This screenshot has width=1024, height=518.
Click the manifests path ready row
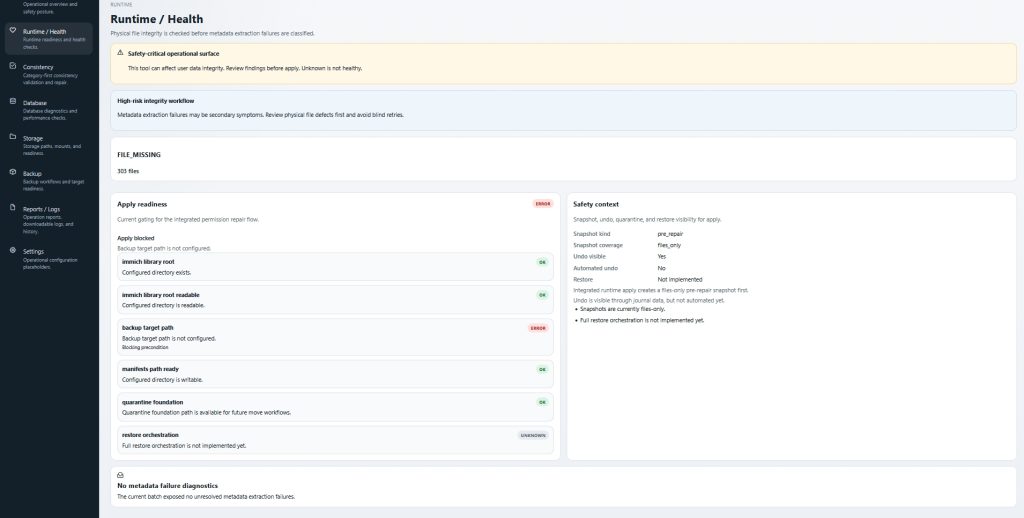tap(333, 373)
